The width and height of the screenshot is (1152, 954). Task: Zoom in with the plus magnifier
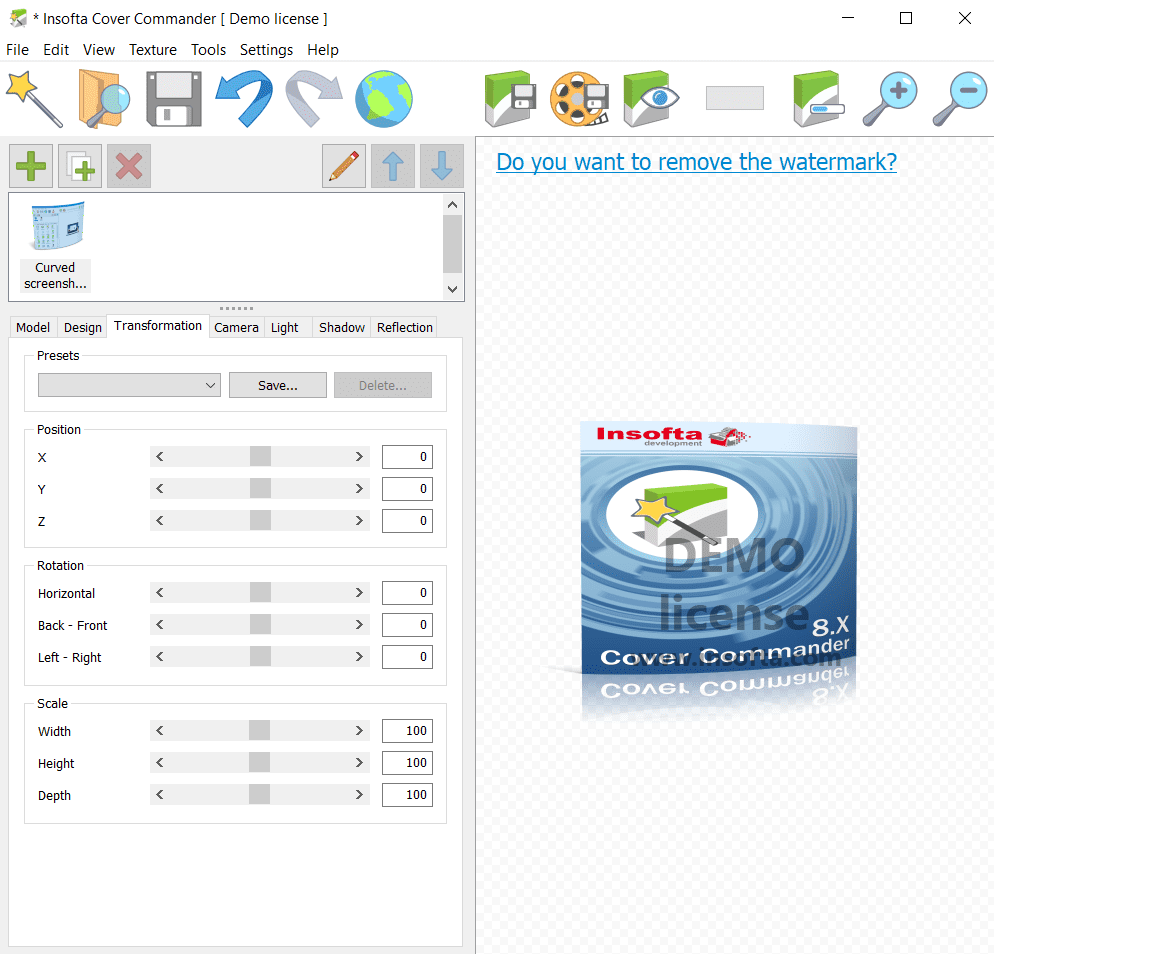coord(890,98)
